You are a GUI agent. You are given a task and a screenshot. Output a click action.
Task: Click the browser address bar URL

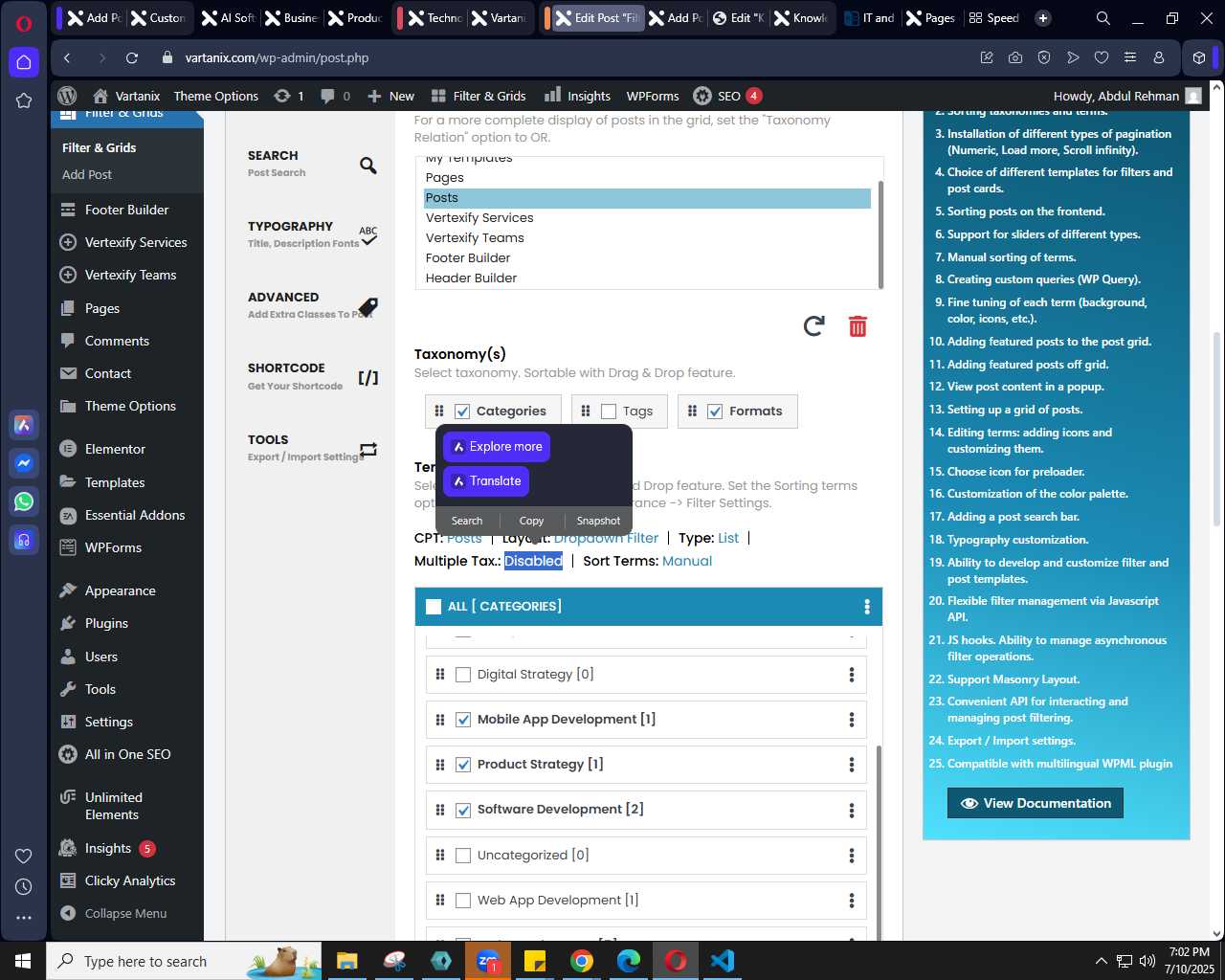(278, 57)
